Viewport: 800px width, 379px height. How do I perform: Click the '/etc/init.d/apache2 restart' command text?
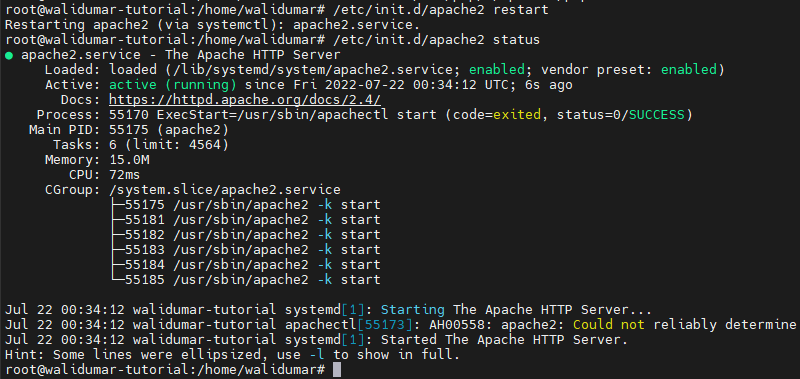pyautogui.click(x=441, y=10)
